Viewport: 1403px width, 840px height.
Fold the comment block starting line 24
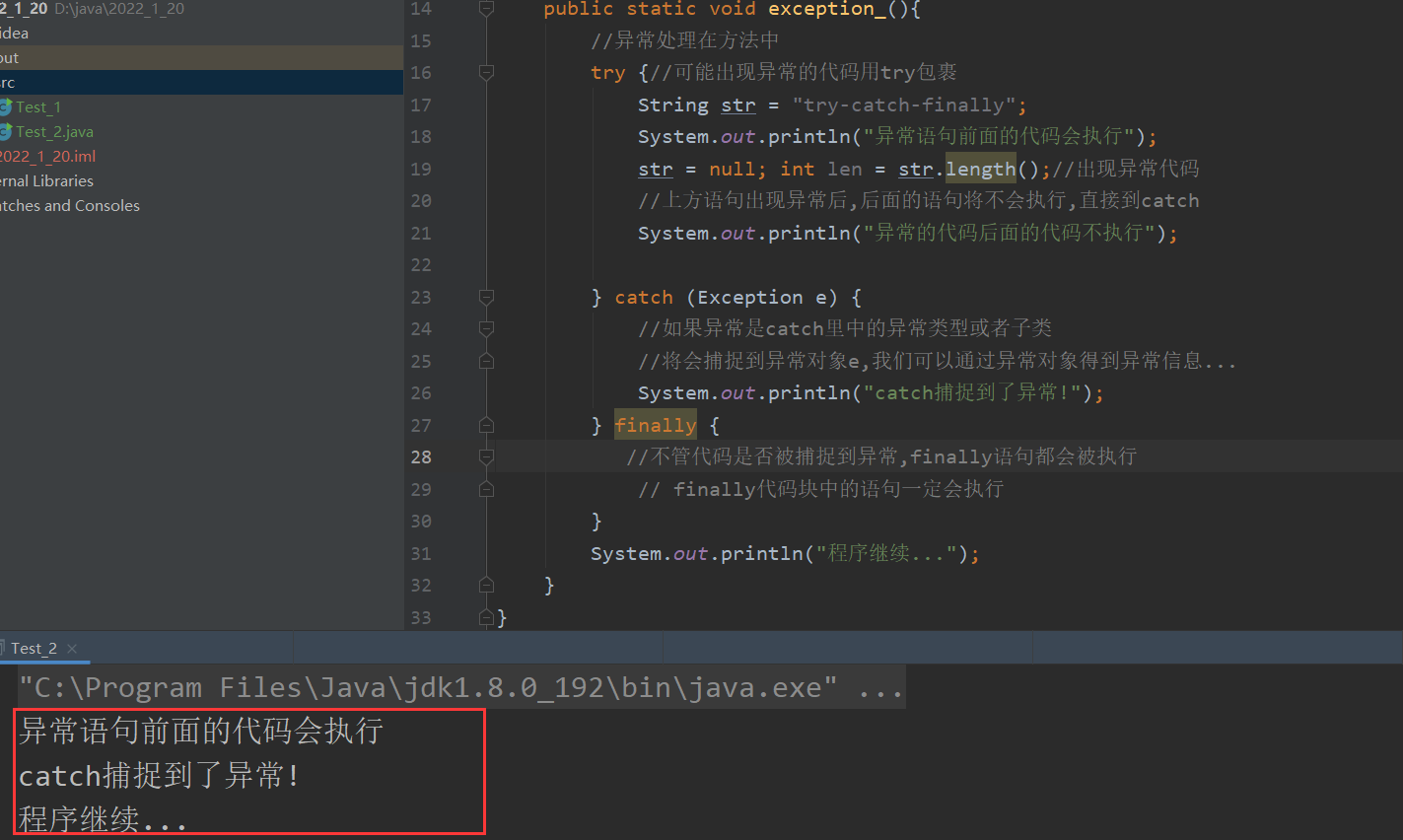click(486, 328)
